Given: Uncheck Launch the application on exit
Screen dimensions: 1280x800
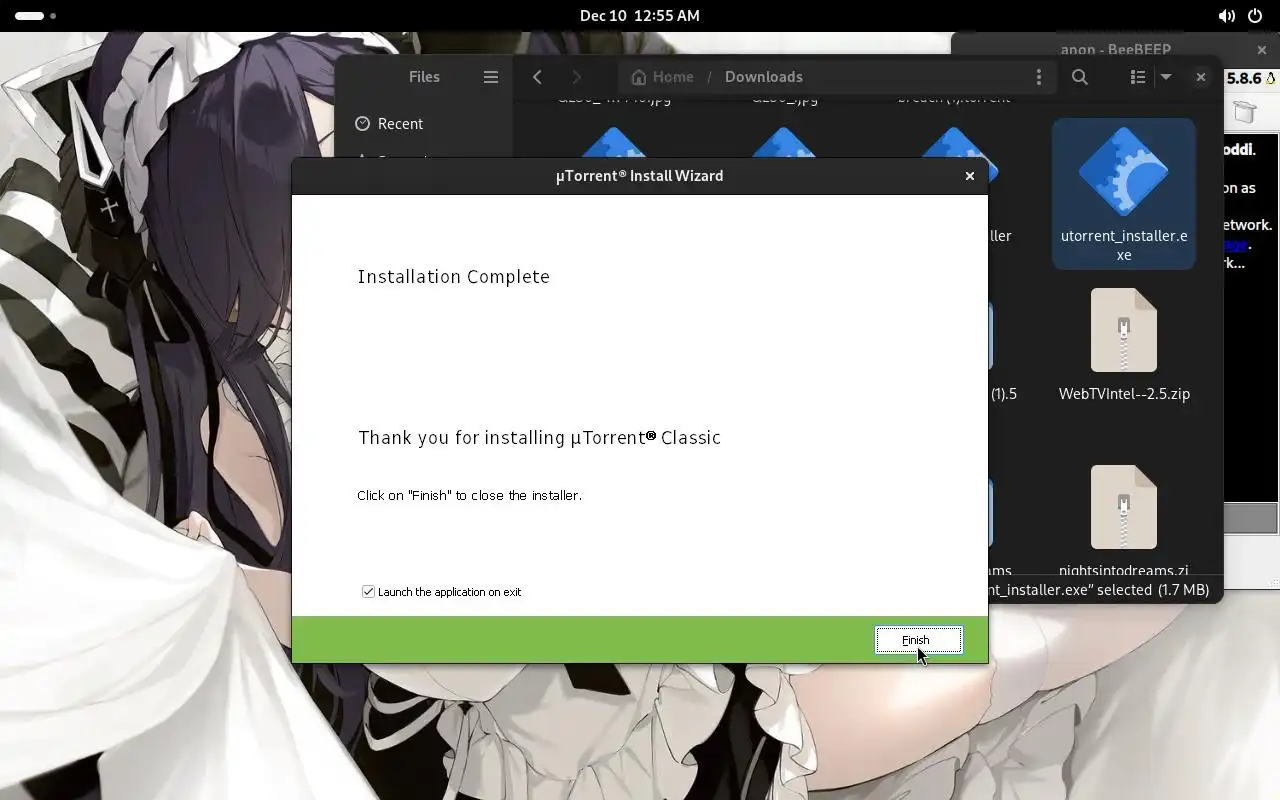Looking at the screenshot, I should [368, 592].
